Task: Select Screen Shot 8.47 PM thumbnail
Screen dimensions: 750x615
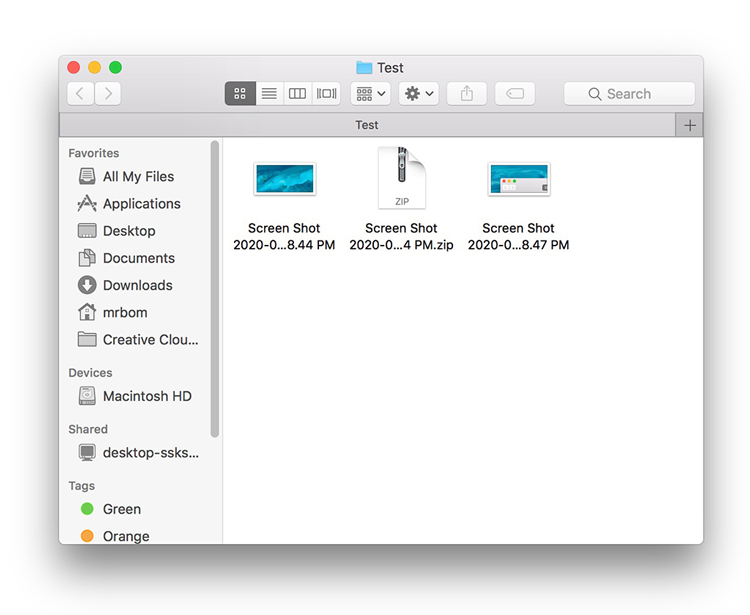Action: [519, 179]
